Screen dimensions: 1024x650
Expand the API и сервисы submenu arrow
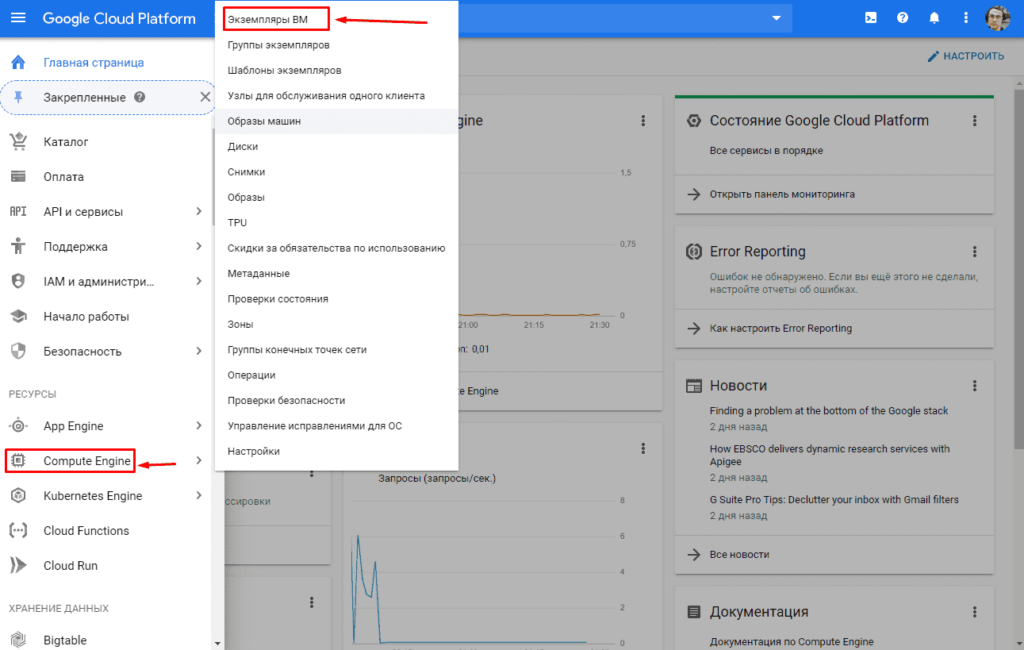199,212
